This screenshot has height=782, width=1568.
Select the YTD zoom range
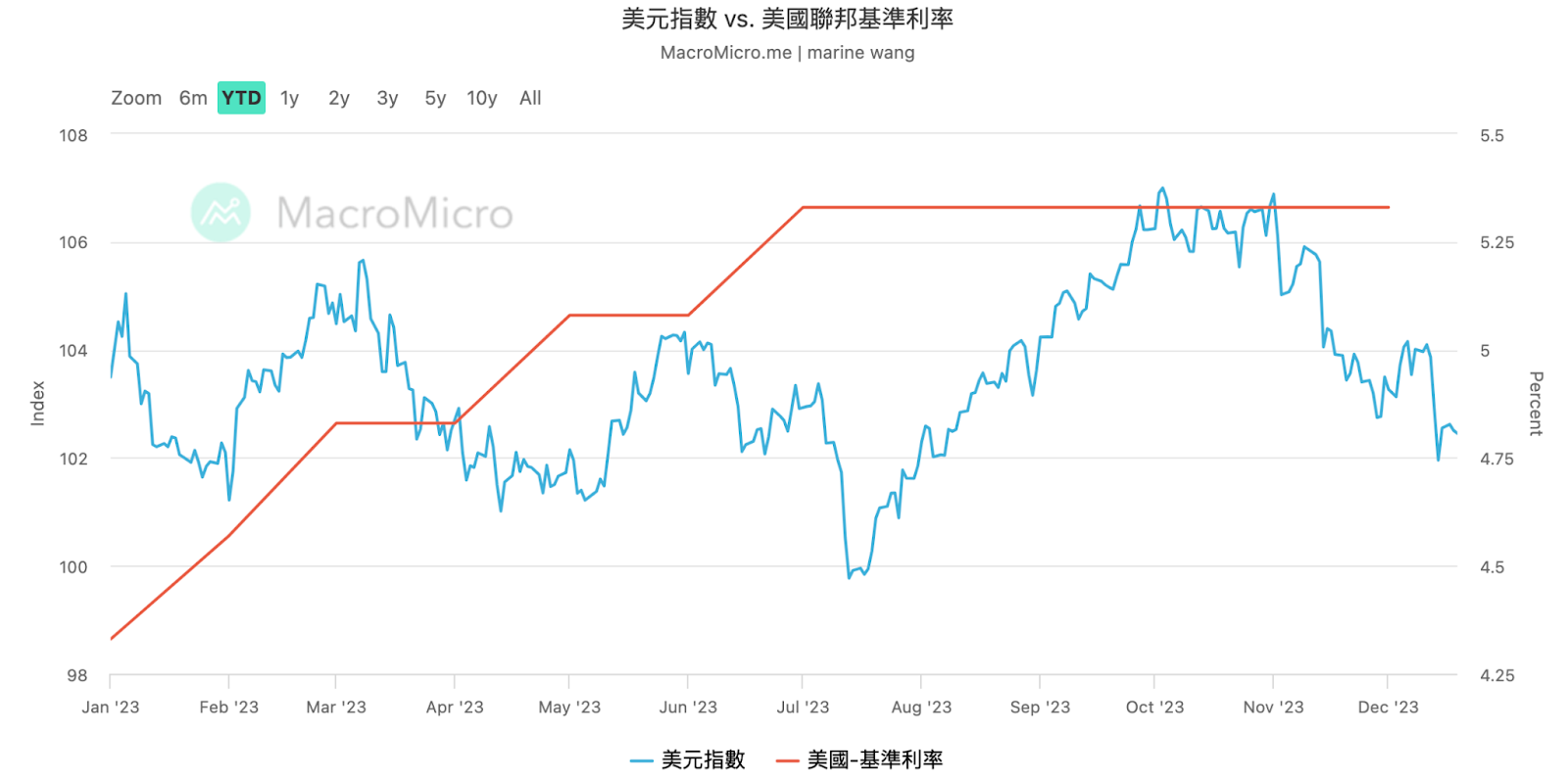(x=241, y=98)
